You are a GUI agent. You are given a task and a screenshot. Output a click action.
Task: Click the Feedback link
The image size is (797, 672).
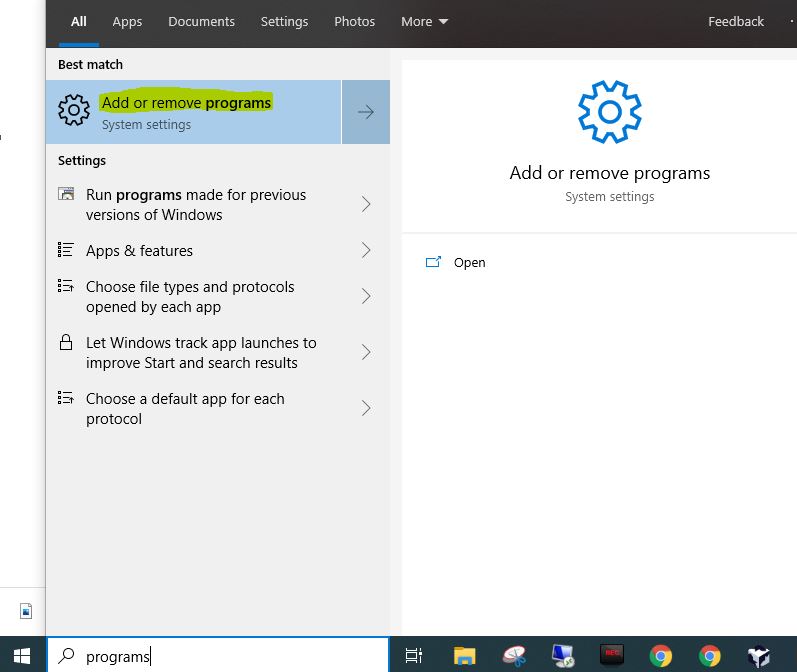click(x=735, y=22)
